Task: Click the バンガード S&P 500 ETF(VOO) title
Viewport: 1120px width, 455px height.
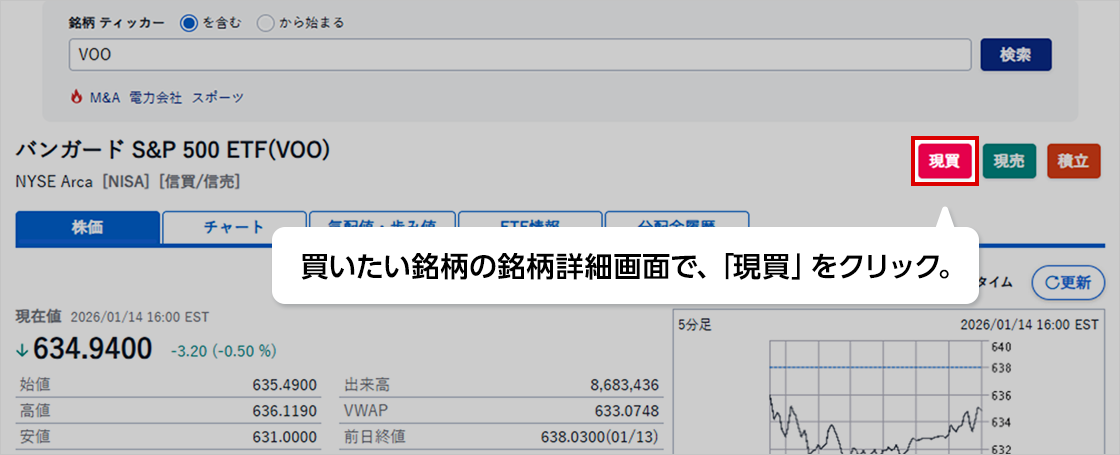Action: coord(172,151)
